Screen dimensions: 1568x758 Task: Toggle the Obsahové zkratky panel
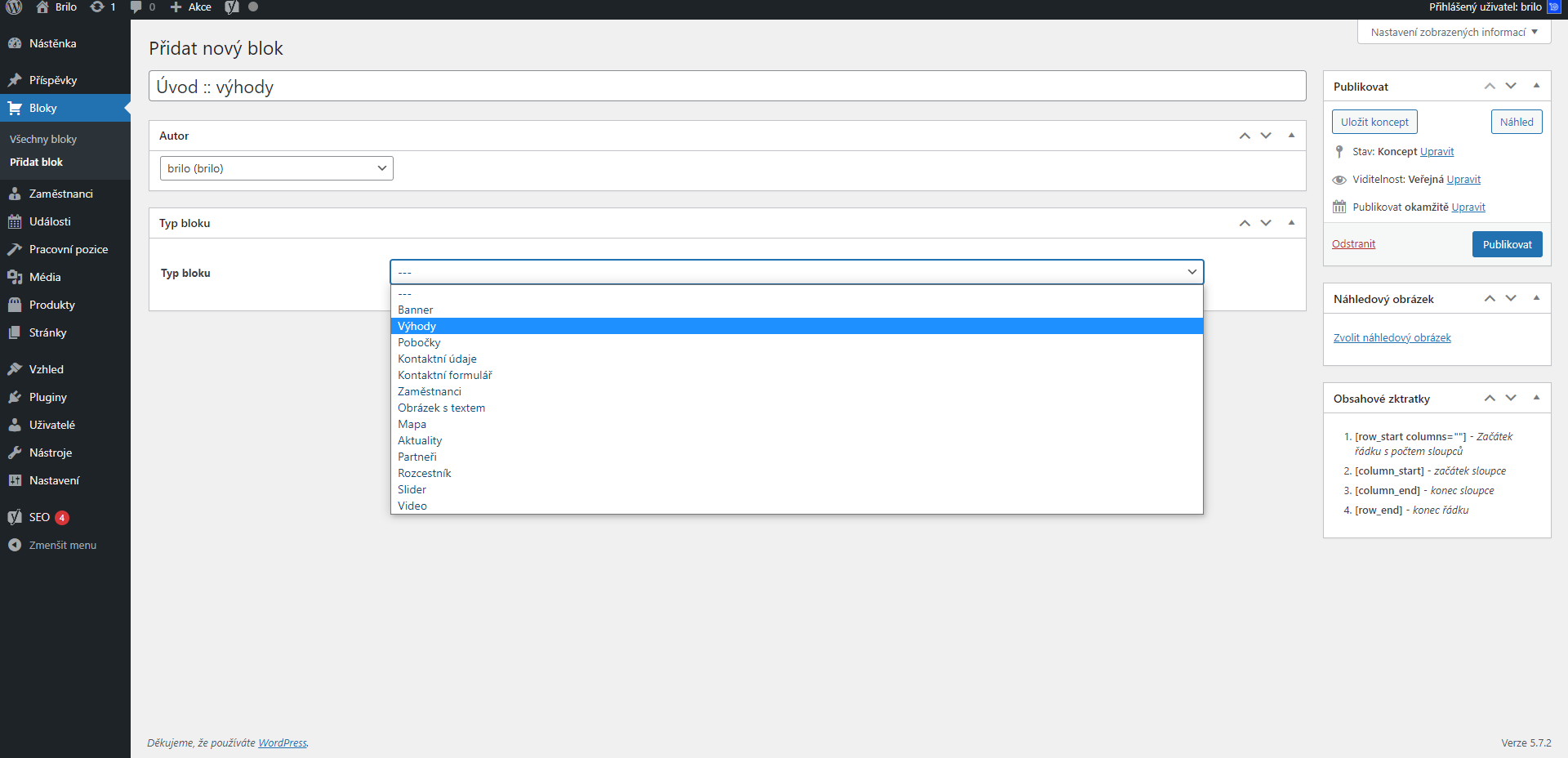pos(1536,398)
